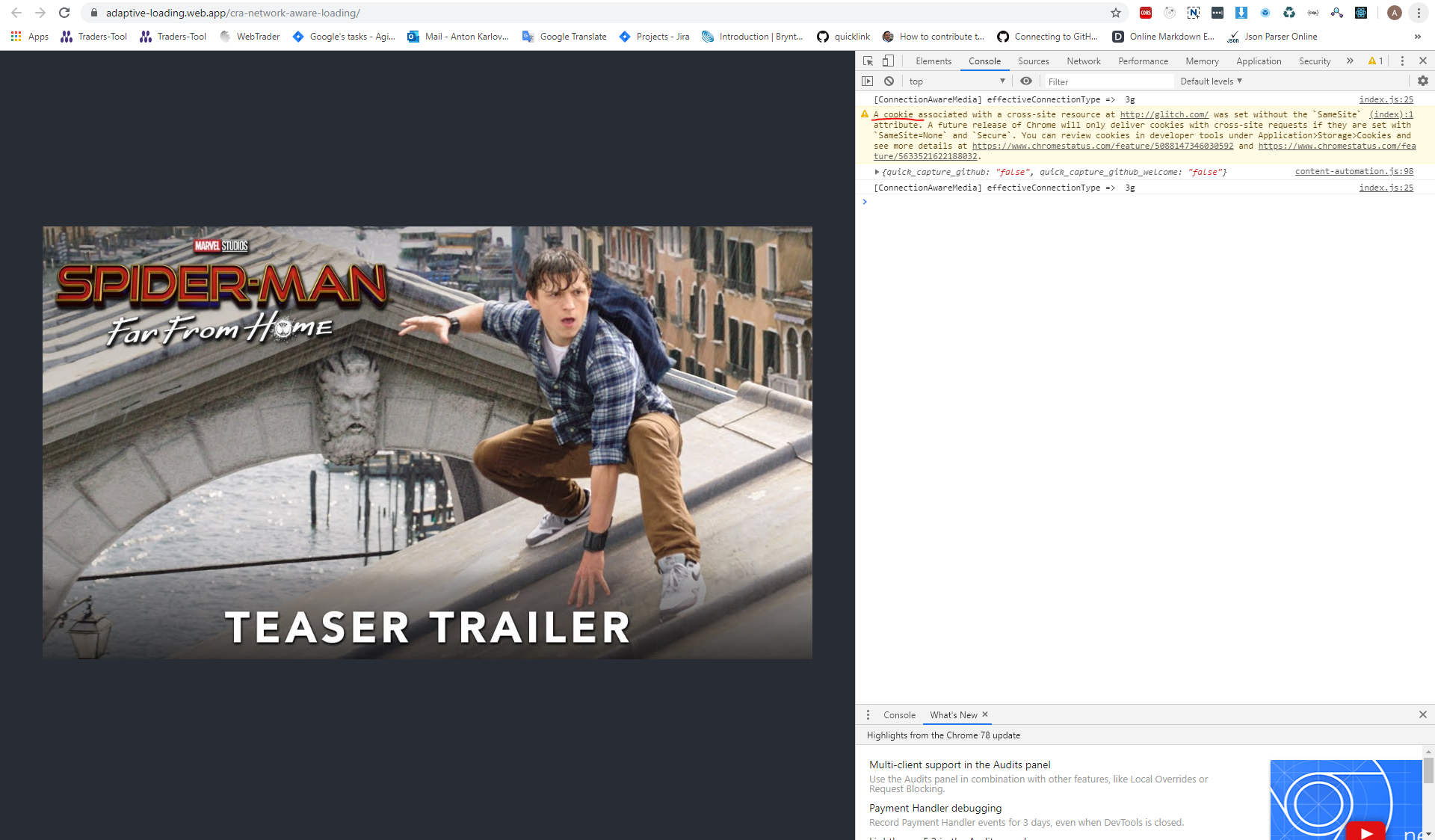1435x840 pixels.
Task: Click the DevTools three-dot customize menu
Action: [x=1402, y=61]
